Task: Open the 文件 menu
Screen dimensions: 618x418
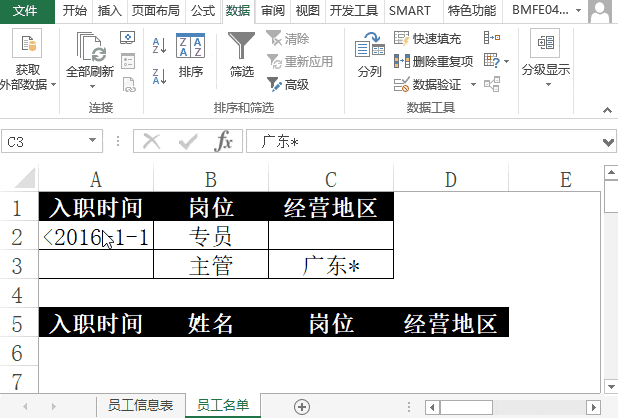Action: click(26, 11)
